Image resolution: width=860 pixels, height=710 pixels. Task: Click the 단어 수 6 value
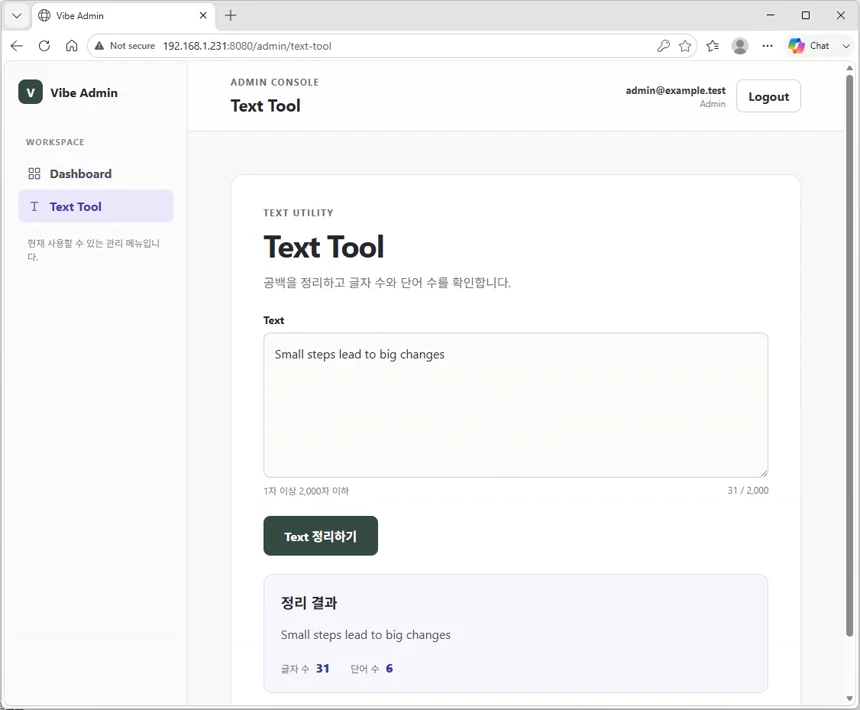click(x=389, y=668)
